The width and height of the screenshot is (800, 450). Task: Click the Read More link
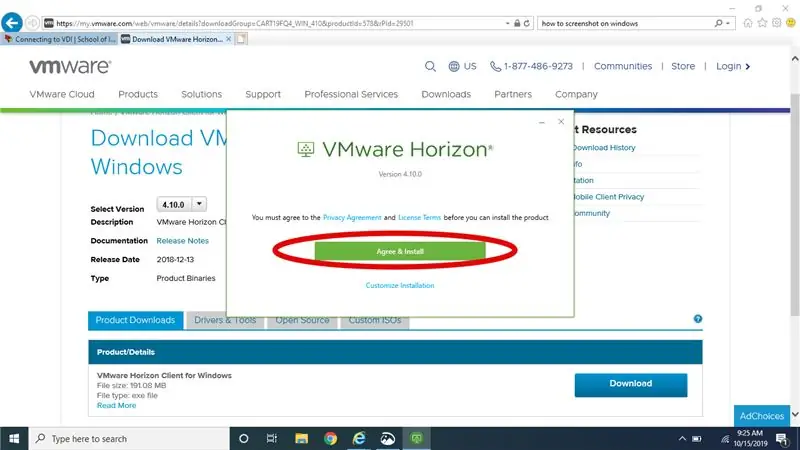tap(116, 405)
